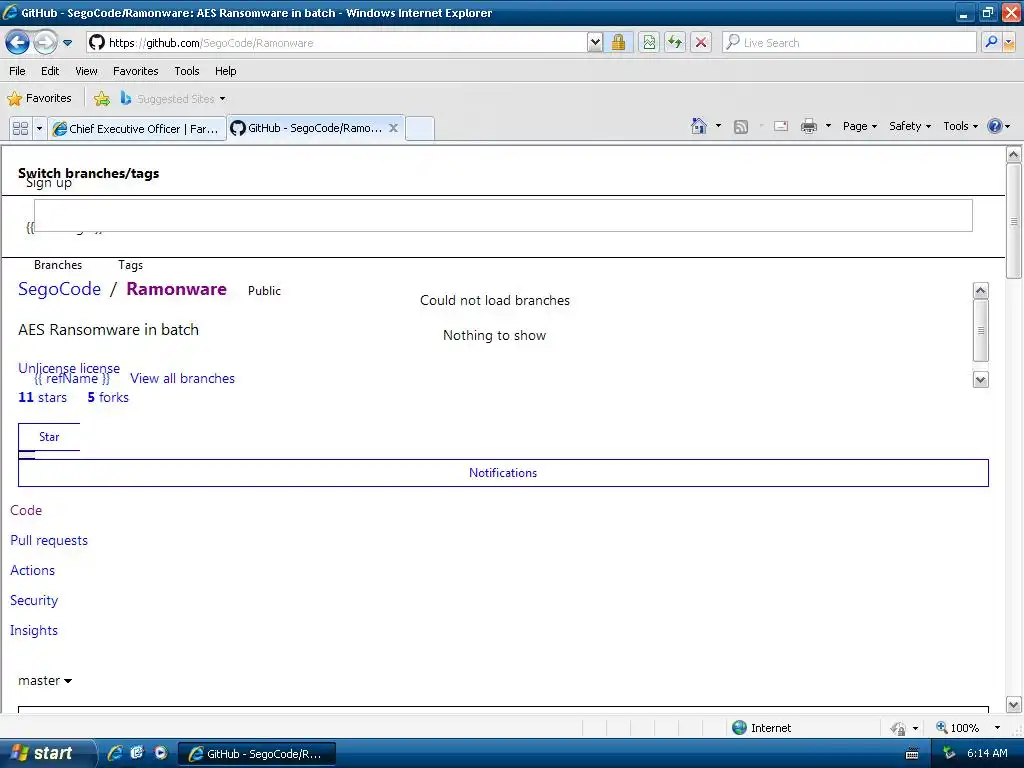Click the Compatibility View icon
This screenshot has height=768, width=1024.
649,43
